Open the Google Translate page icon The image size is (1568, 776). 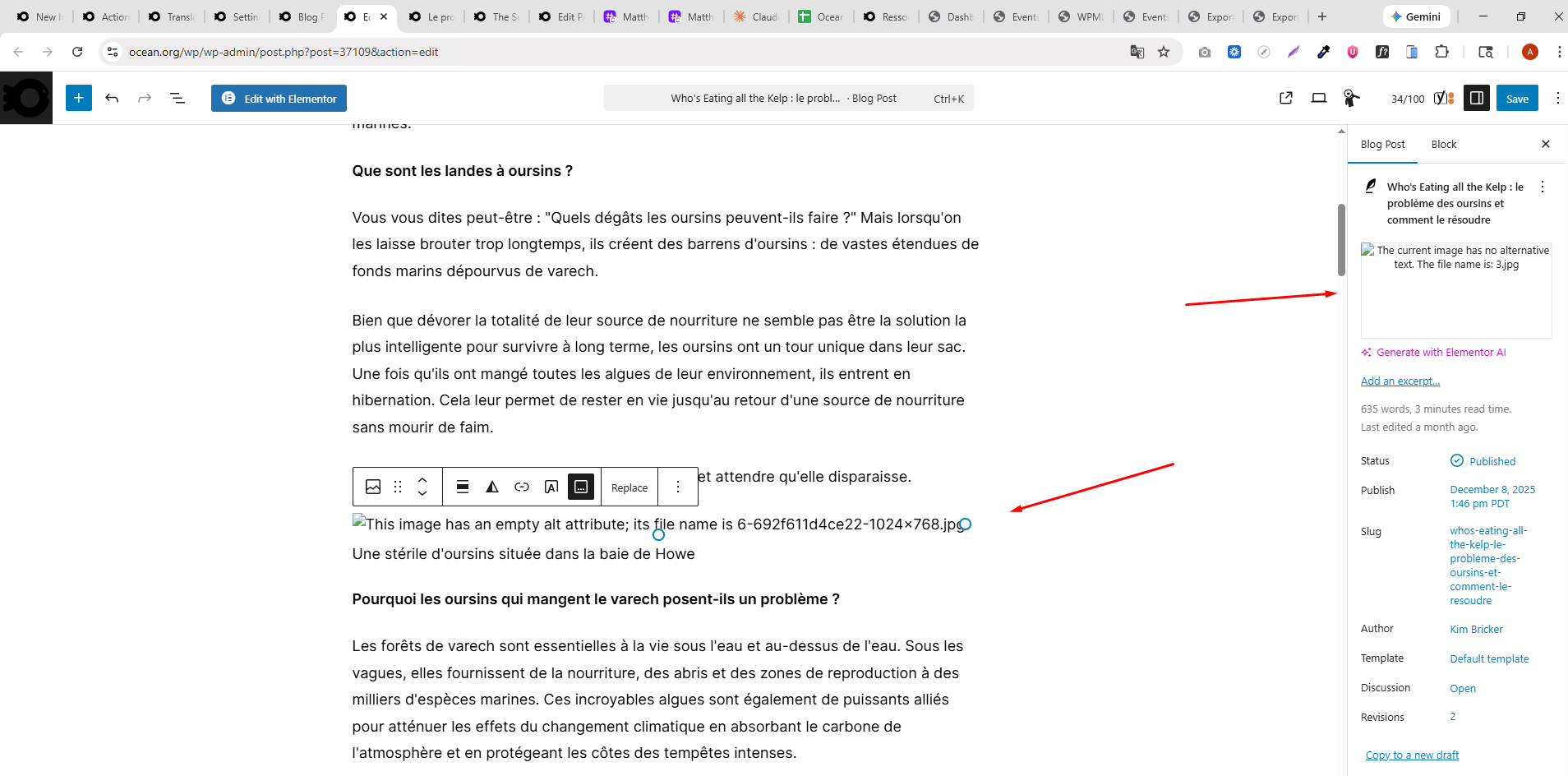point(1137,52)
